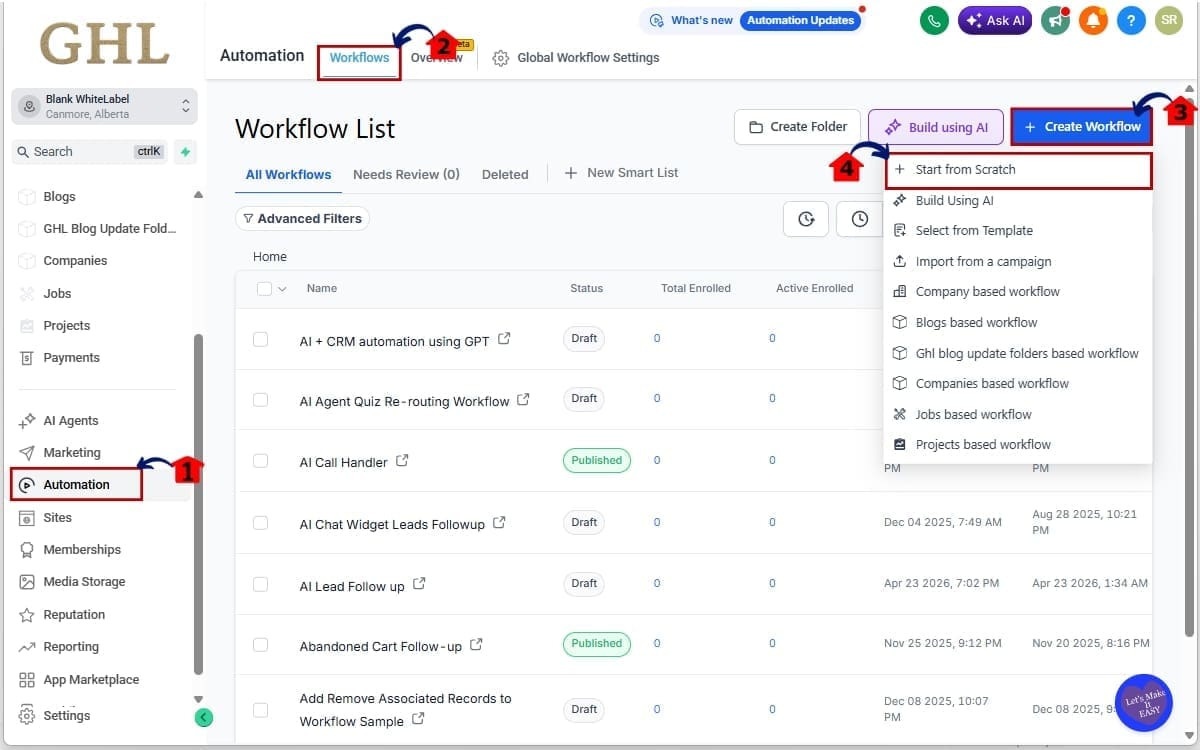Switch to Deleted tab
Image resolution: width=1200 pixels, height=750 pixels.
tap(505, 174)
